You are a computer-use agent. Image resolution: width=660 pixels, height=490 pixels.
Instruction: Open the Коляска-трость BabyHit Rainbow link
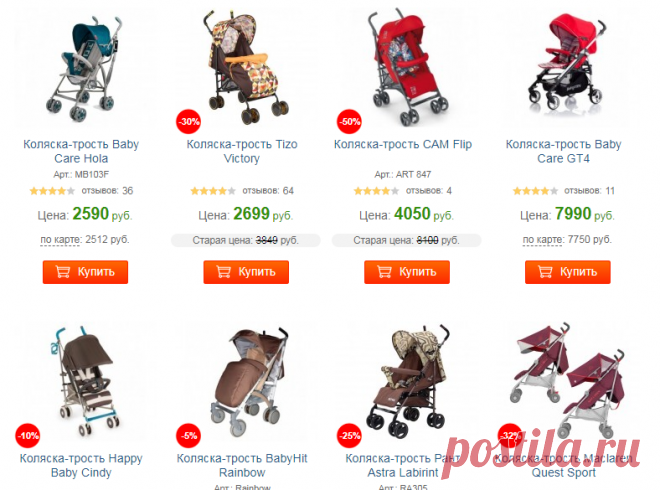point(242,465)
